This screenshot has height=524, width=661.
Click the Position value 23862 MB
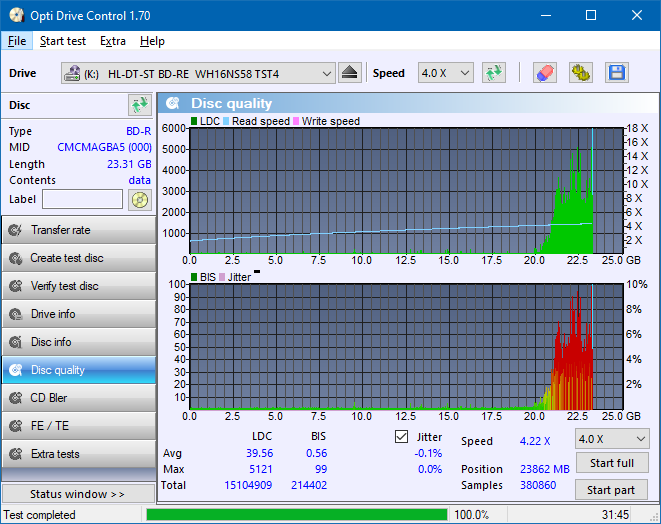(545, 469)
